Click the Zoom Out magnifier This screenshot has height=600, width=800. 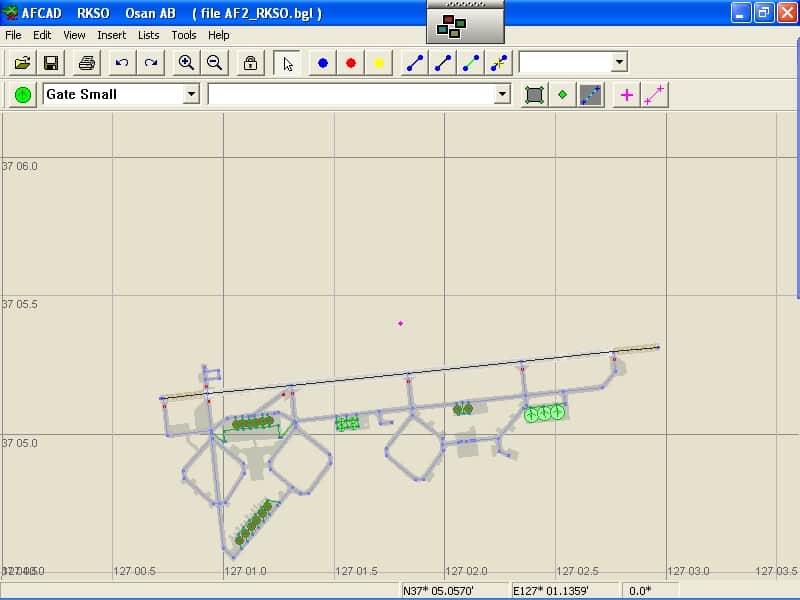point(214,63)
